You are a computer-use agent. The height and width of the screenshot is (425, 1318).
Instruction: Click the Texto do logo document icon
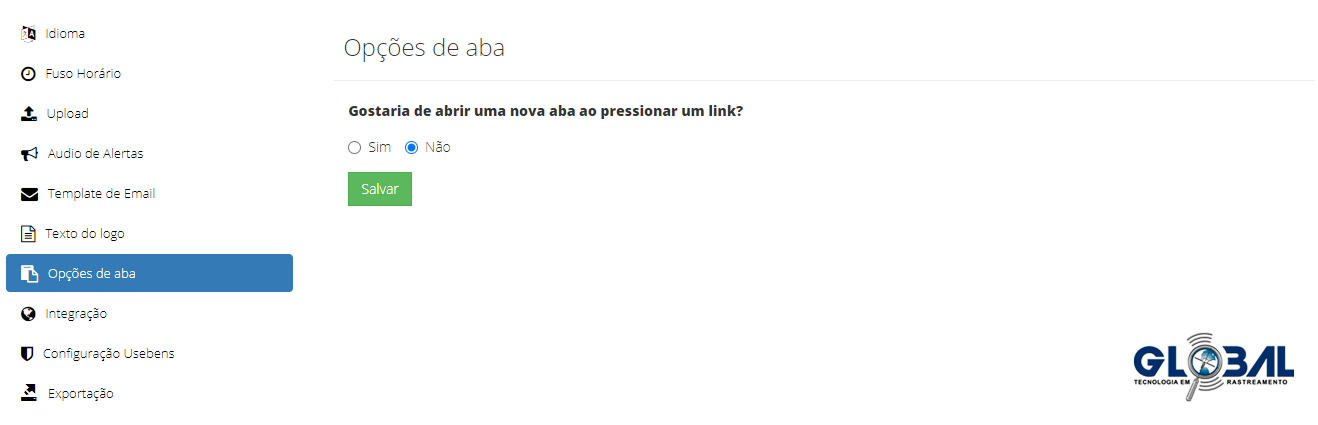point(28,234)
